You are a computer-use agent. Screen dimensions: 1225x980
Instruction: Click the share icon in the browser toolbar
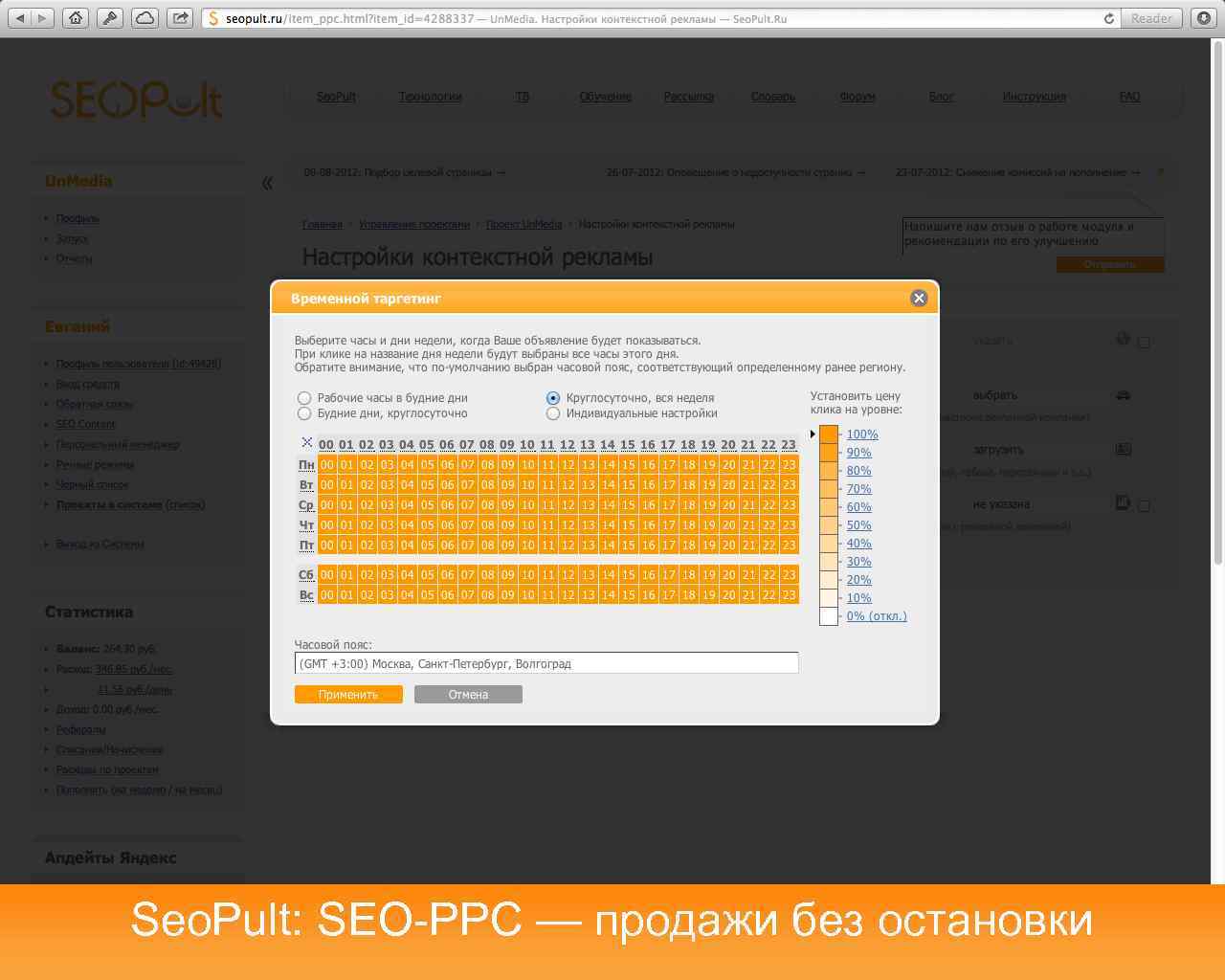tap(178, 17)
